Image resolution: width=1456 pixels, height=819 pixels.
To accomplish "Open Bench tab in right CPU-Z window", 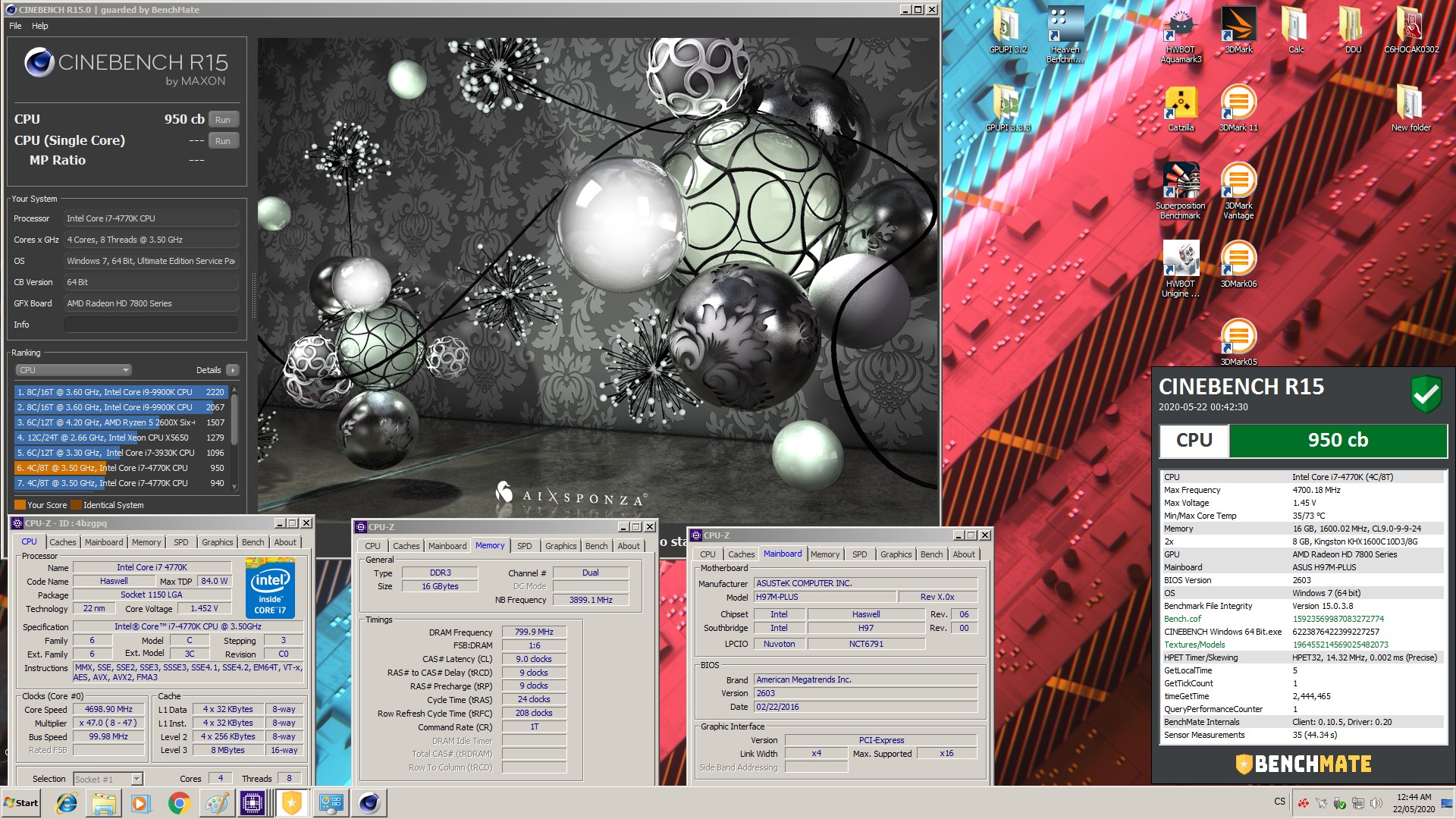I will [x=931, y=554].
